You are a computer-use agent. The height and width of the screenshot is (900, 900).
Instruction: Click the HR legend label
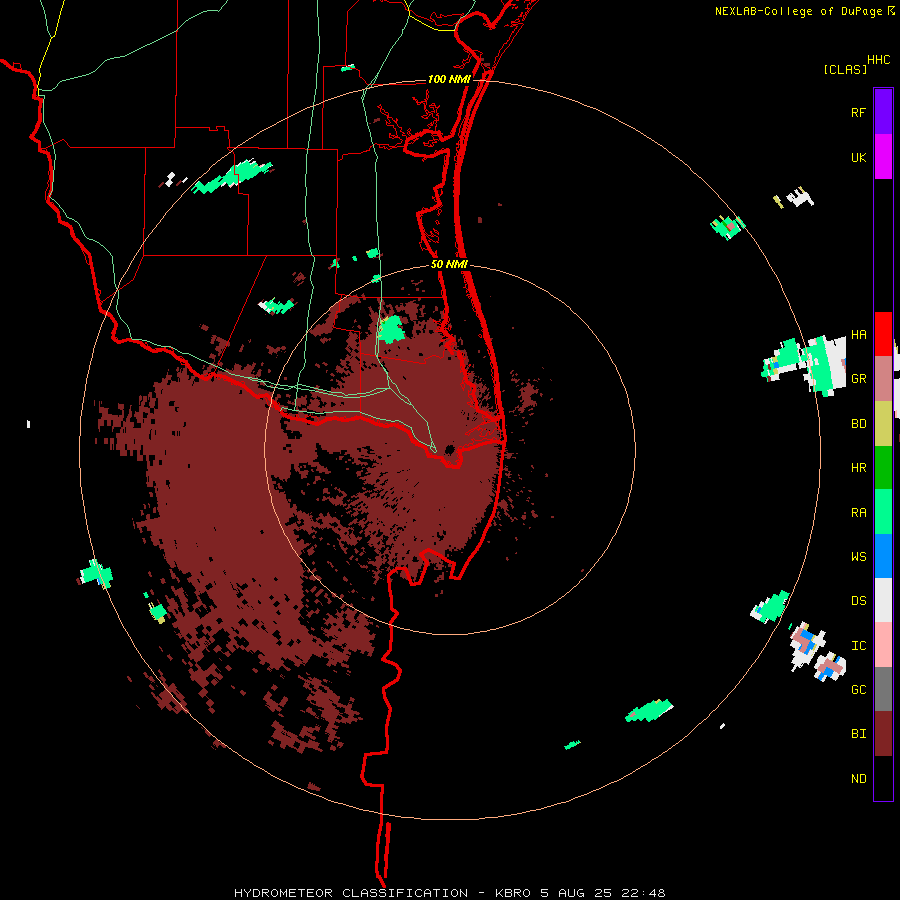(858, 468)
